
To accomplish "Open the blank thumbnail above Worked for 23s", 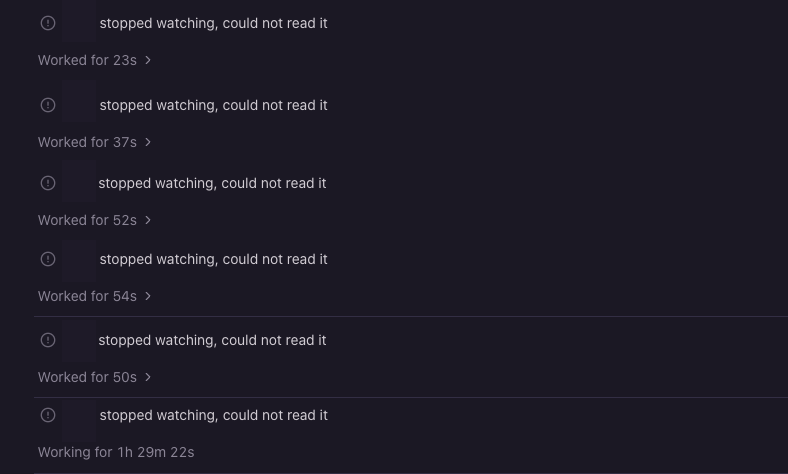I will (79, 21).
